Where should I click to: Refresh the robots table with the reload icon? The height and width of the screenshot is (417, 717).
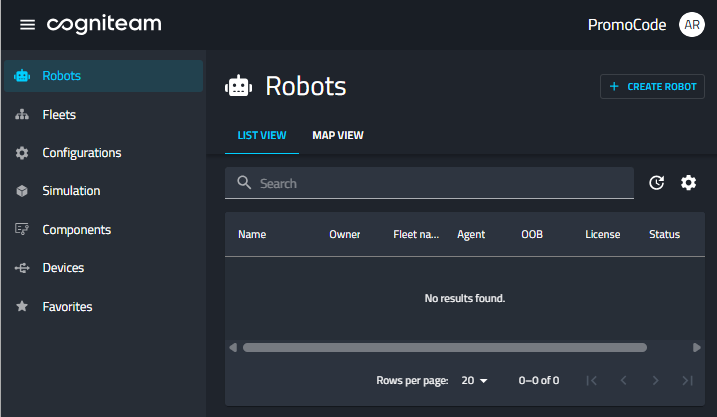pos(657,182)
